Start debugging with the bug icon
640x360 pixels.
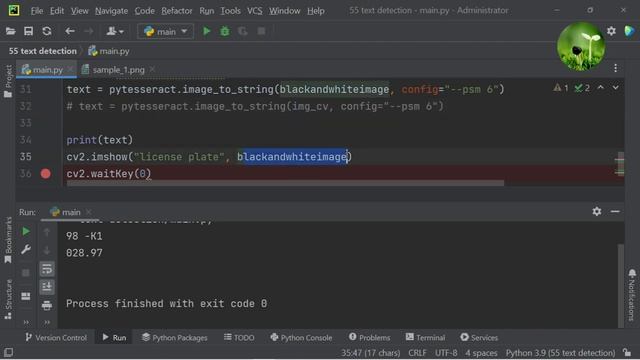224,31
